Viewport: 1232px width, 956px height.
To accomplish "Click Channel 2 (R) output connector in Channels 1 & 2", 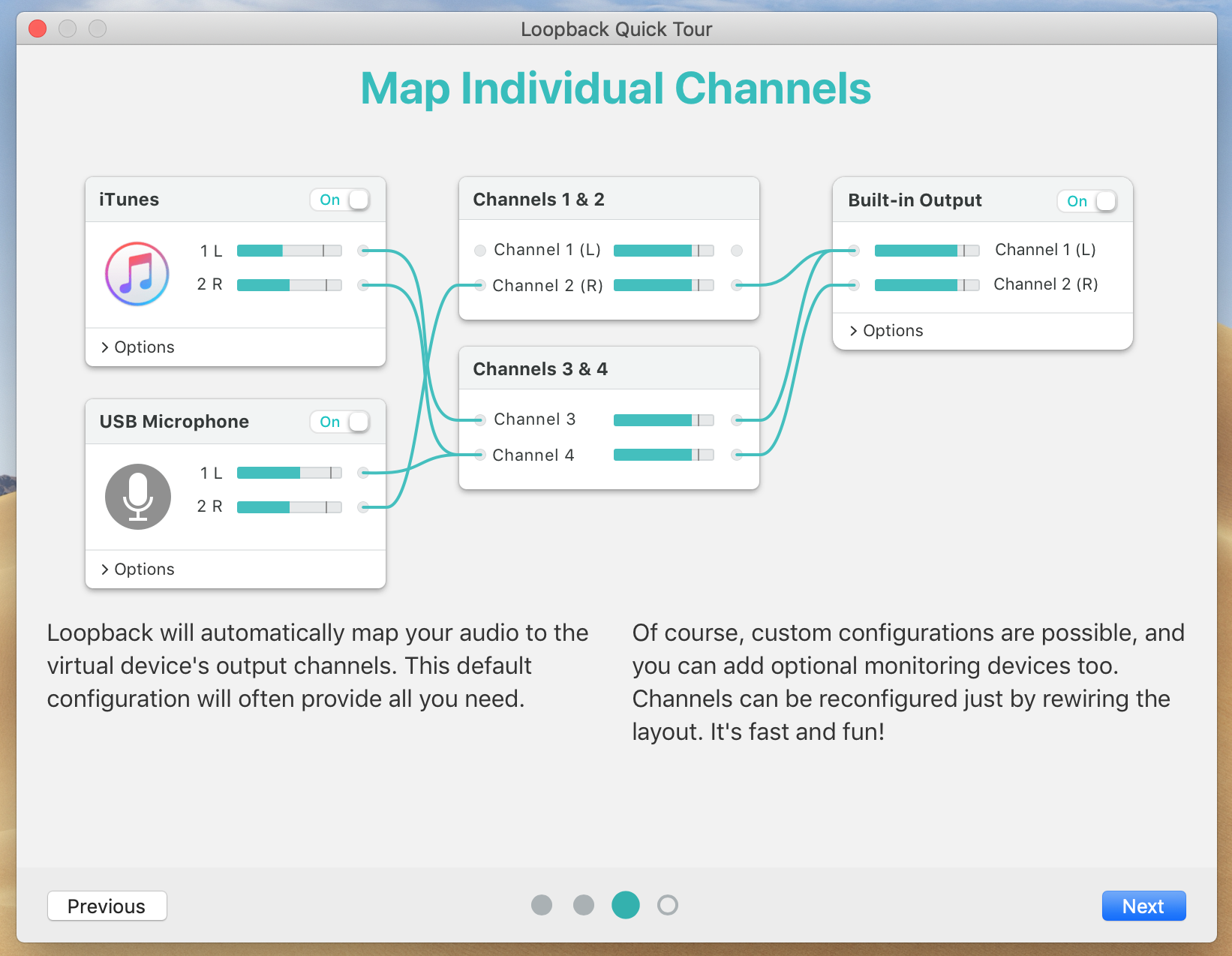I will [x=737, y=285].
